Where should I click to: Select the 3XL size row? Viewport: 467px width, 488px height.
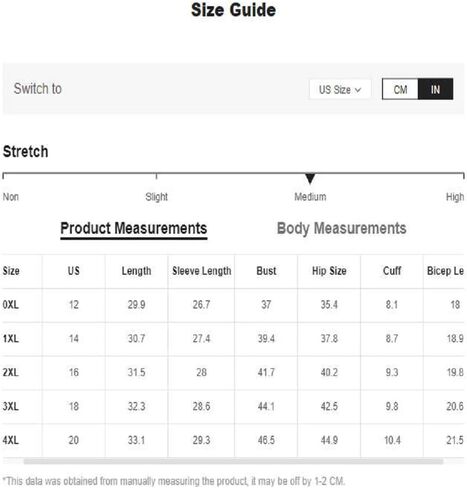233,406
